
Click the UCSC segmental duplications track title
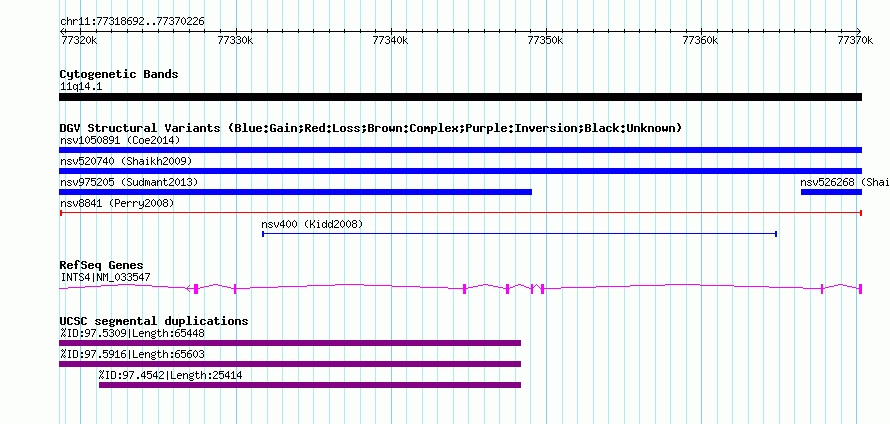tap(154, 321)
